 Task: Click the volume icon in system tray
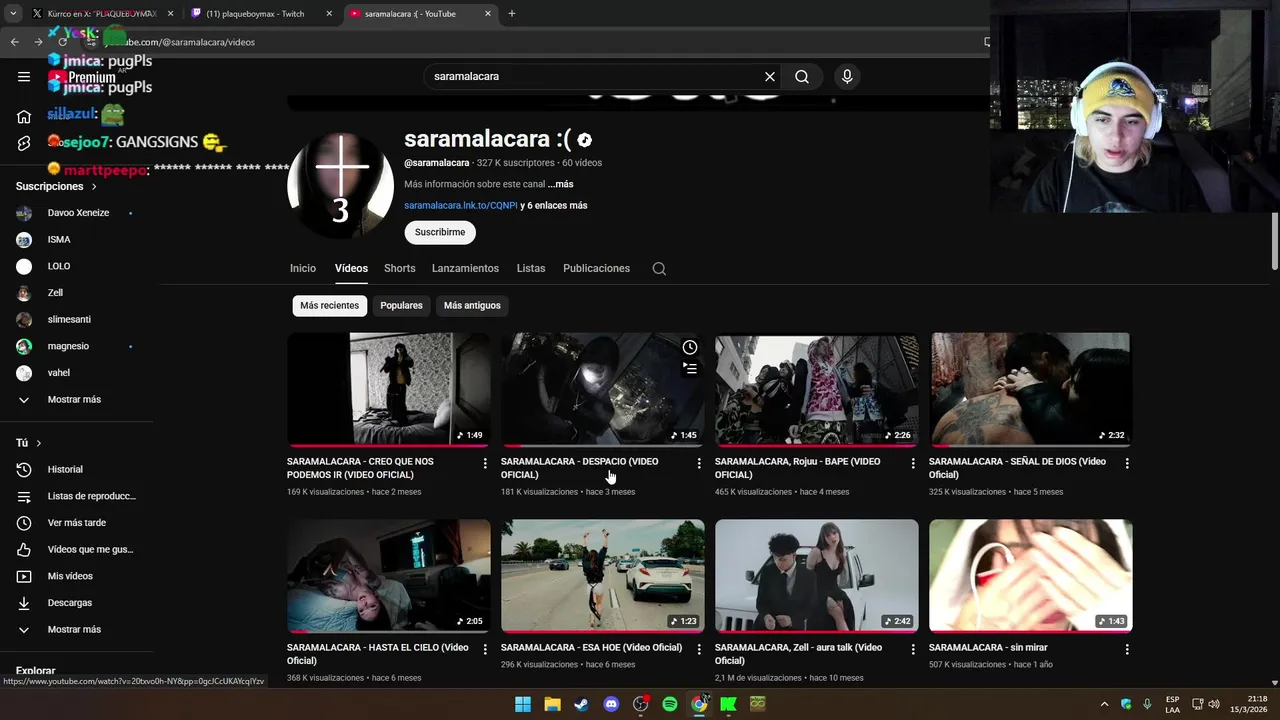1214,704
